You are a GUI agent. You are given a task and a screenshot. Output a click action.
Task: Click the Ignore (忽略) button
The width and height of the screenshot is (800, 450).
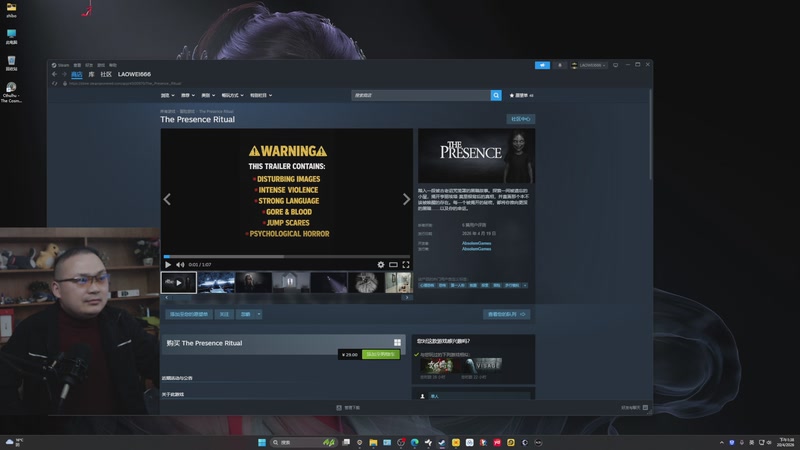[x=245, y=314]
